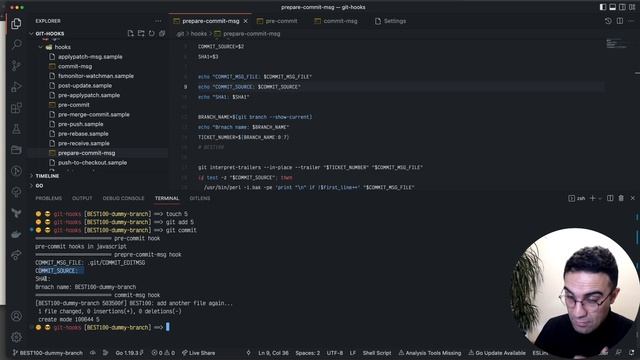Screen dimensions: 640x360
Task: Close the prepare-commit-msg editor tab
Action: click(x=245, y=21)
